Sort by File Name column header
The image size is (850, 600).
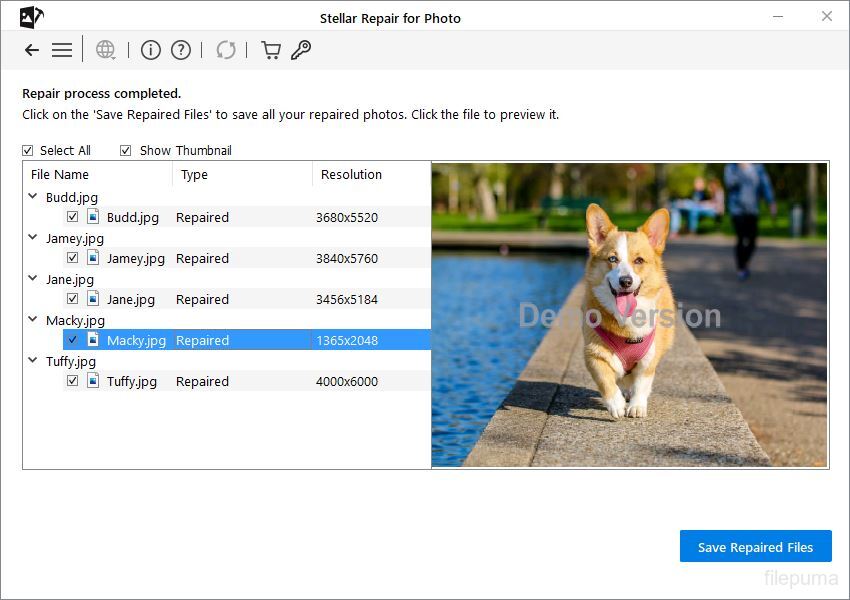point(60,175)
